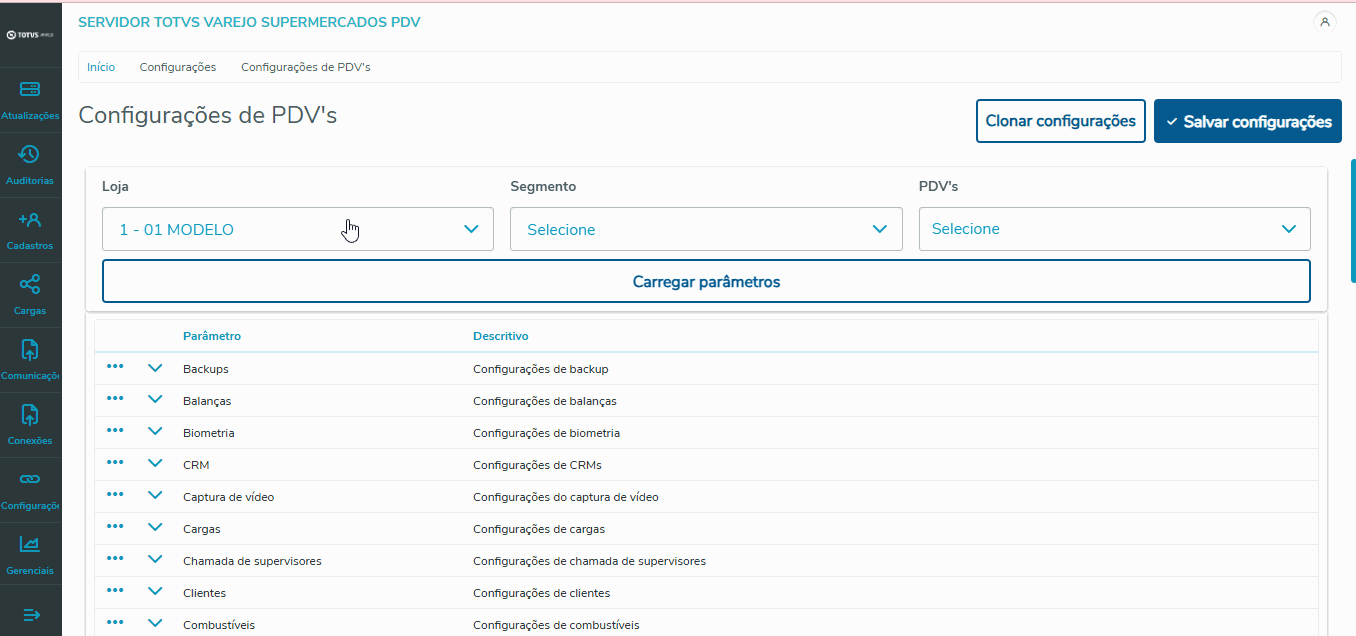1356x636 pixels.
Task: Expand the Balanças parameter row
Action: (x=155, y=400)
